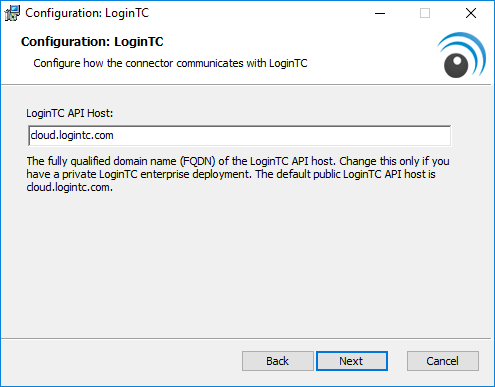Click the greyed-out maximize button

(x=425, y=13)
